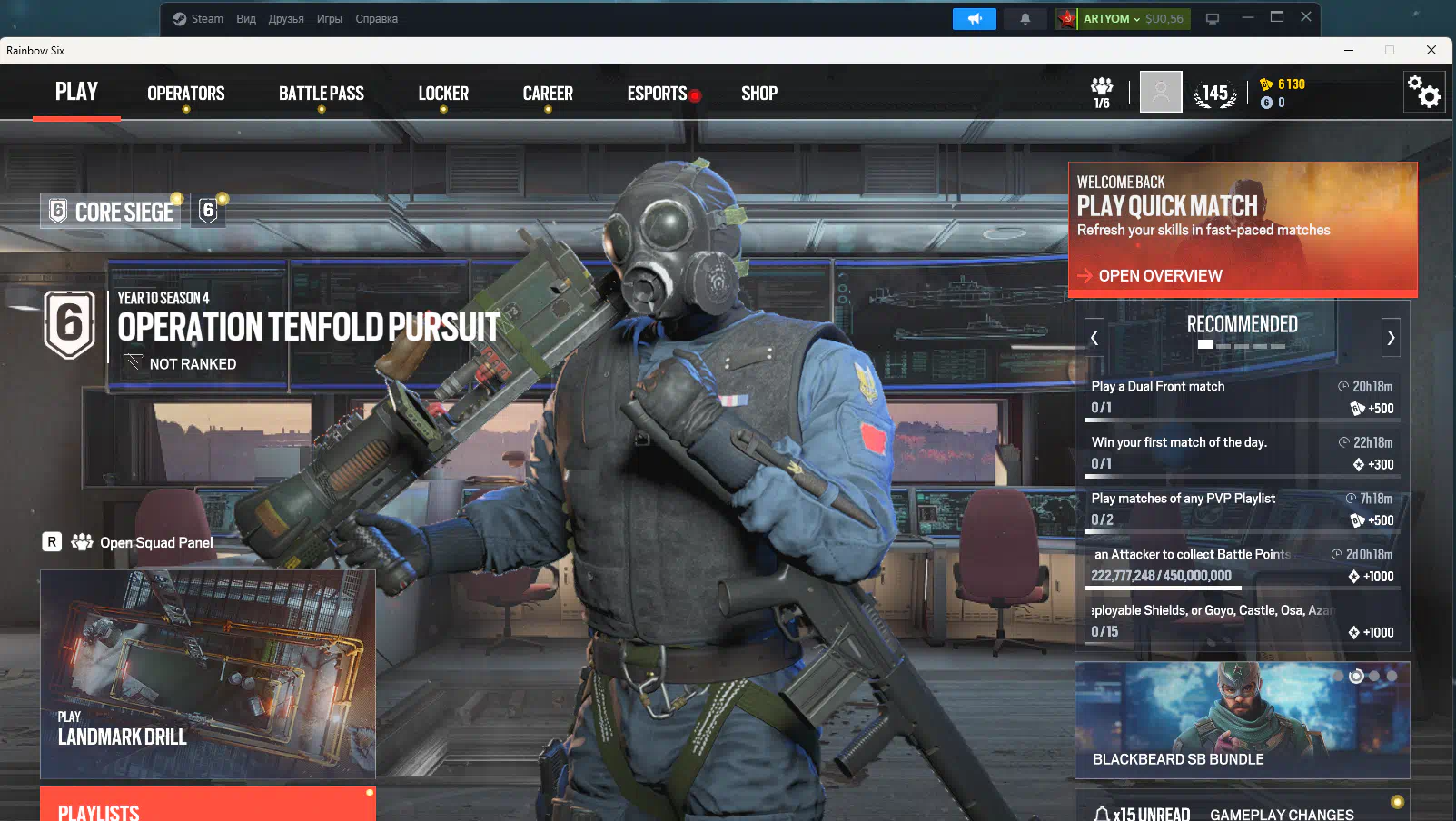Go to next Recommended challenges page
1456x821 pixels.
coord(1390,338)
